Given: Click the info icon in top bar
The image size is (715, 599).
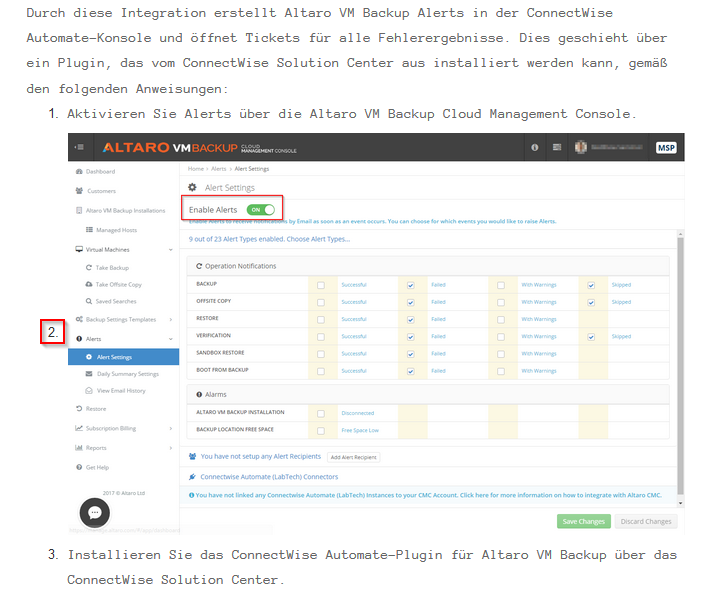Looking at the screenshot, I should click(x=534, y=148).
